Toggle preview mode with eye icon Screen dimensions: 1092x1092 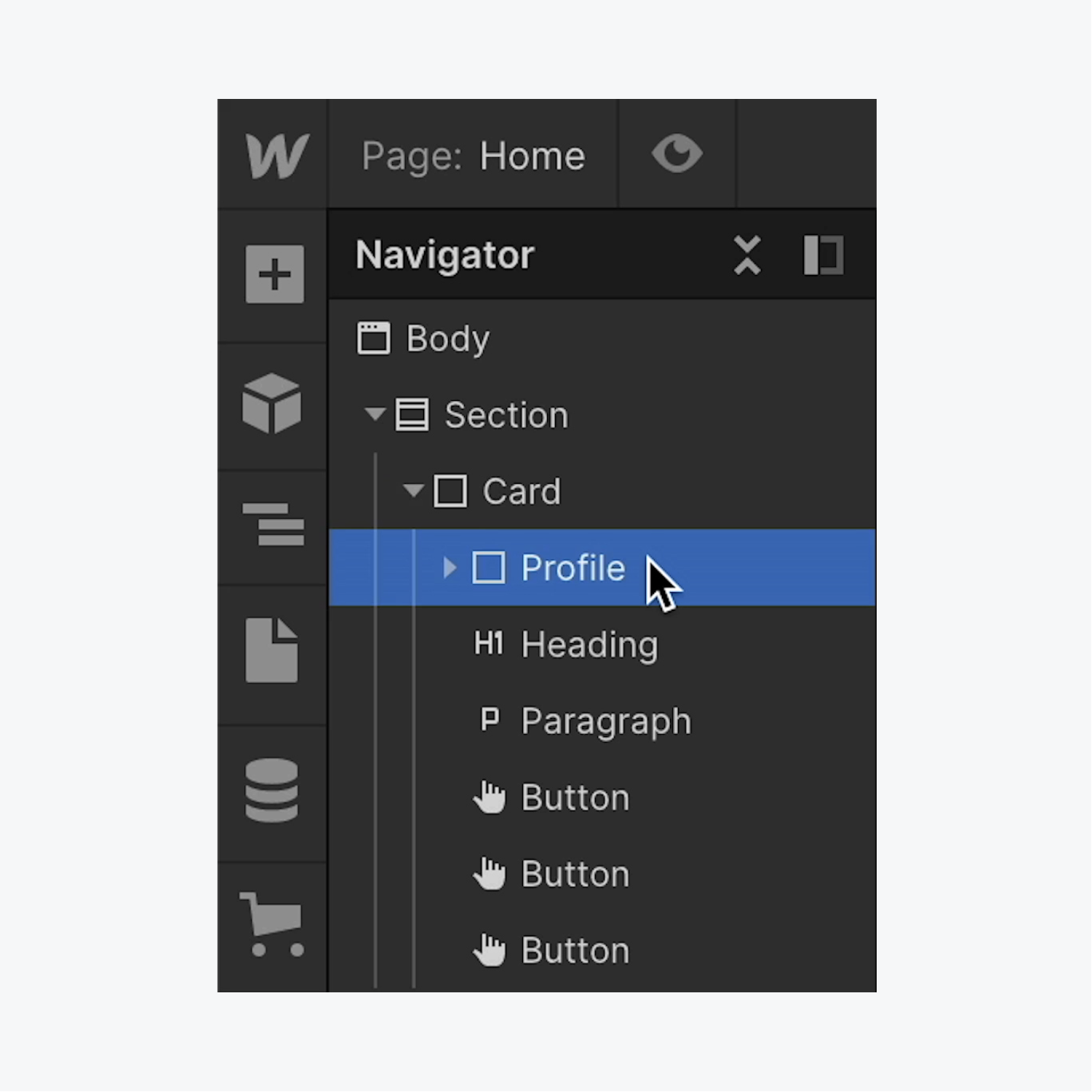677,154
